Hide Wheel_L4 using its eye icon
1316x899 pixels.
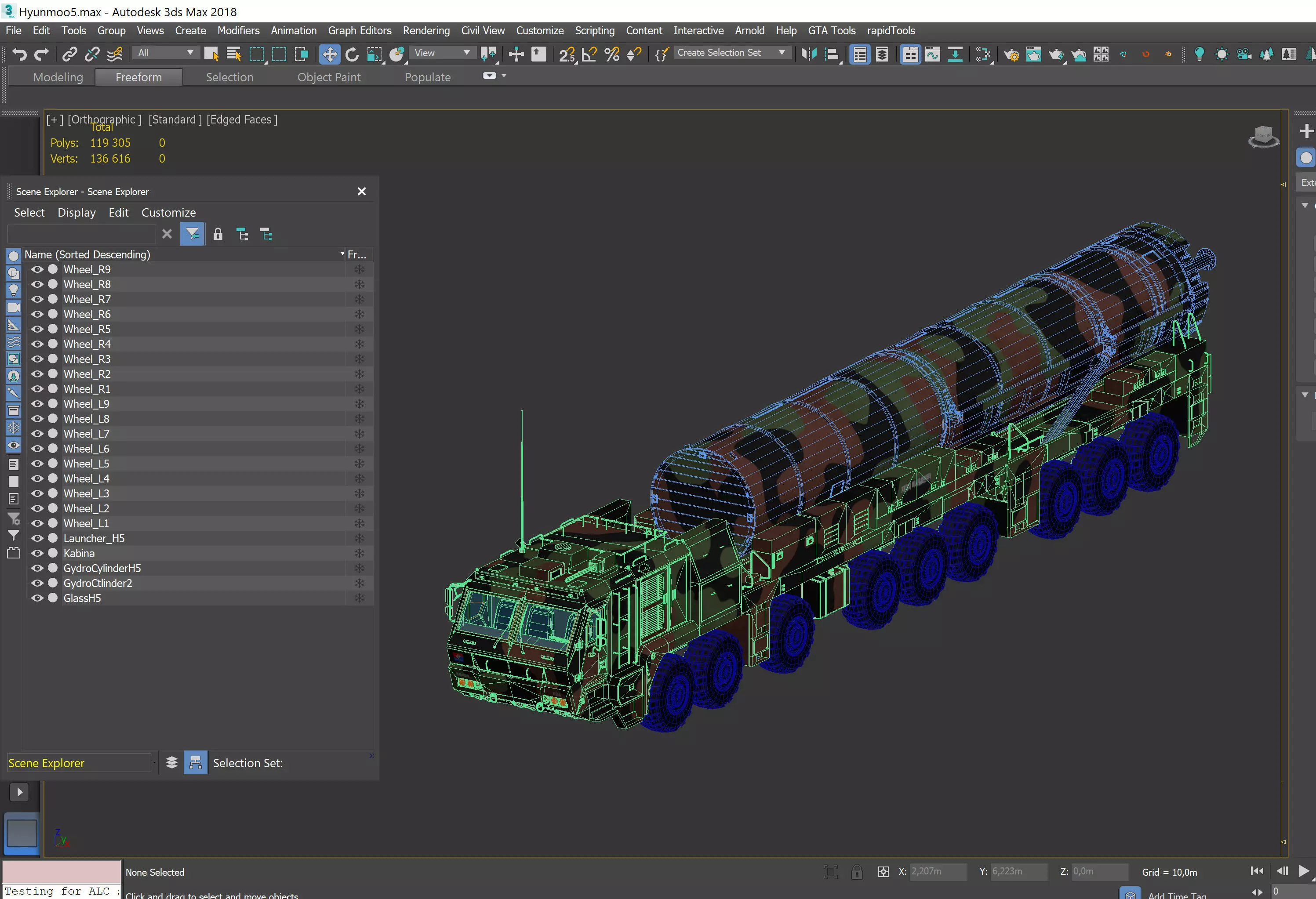37,478
